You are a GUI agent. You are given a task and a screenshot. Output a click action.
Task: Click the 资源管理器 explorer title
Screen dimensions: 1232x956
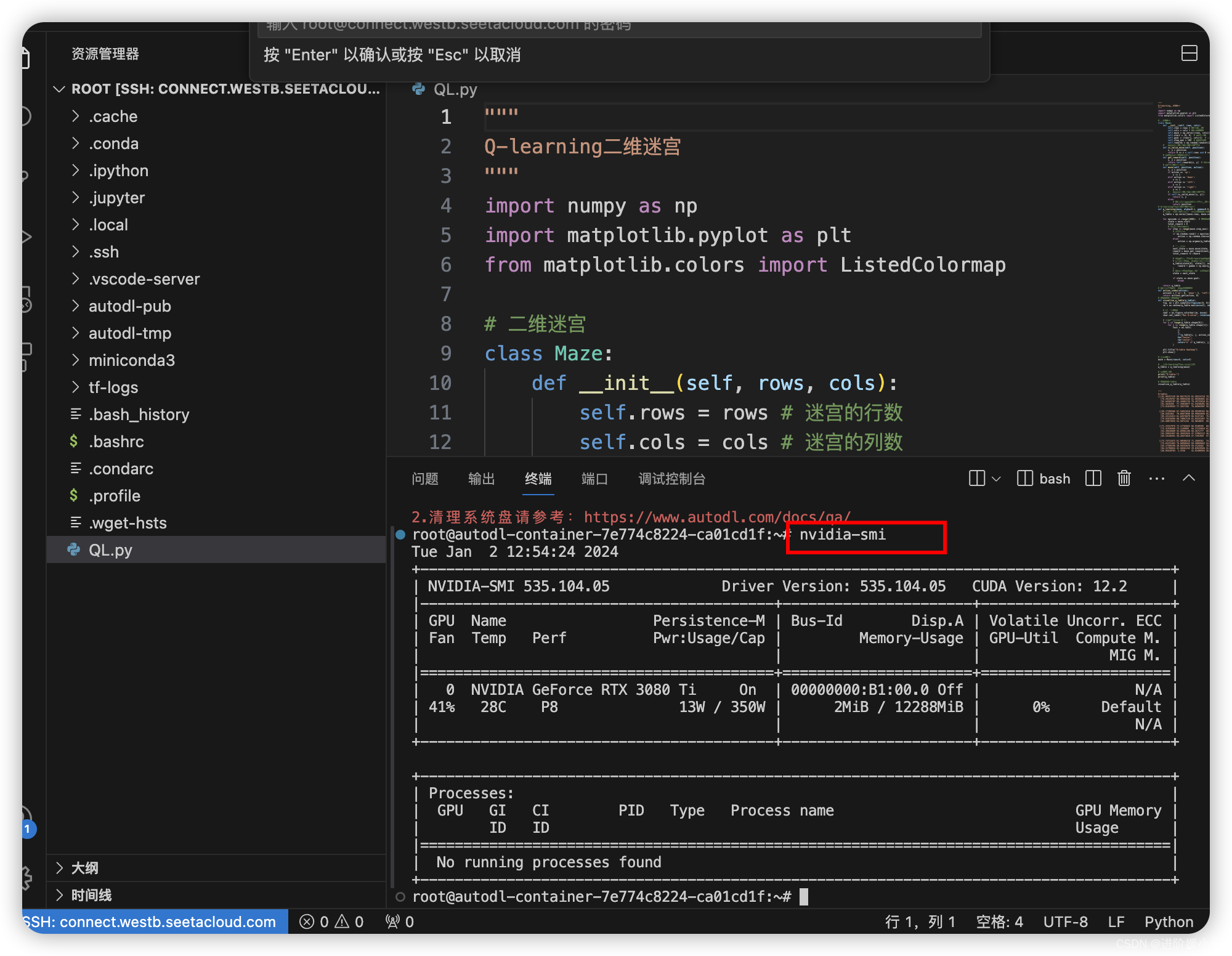click(105, 54)
